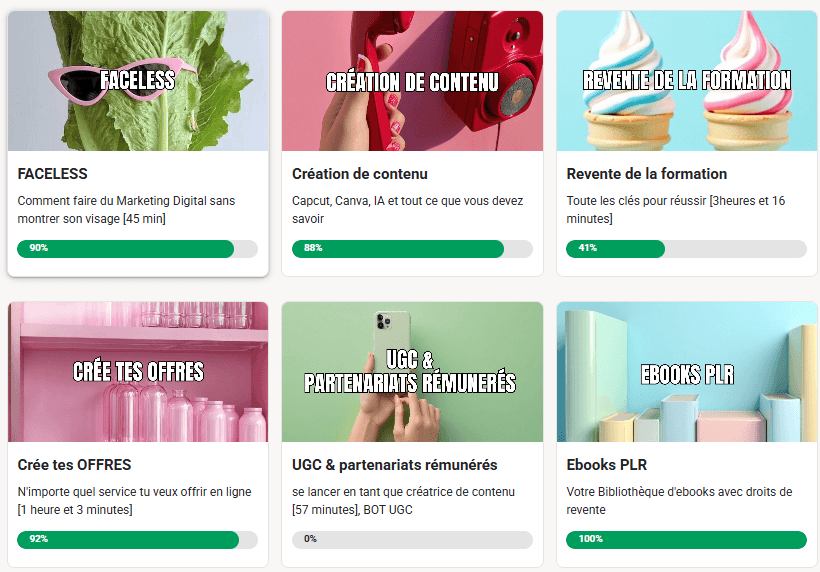Click the 0% progress bar for UGC course
Screen dimensions: 820x572
click(412, 540)
